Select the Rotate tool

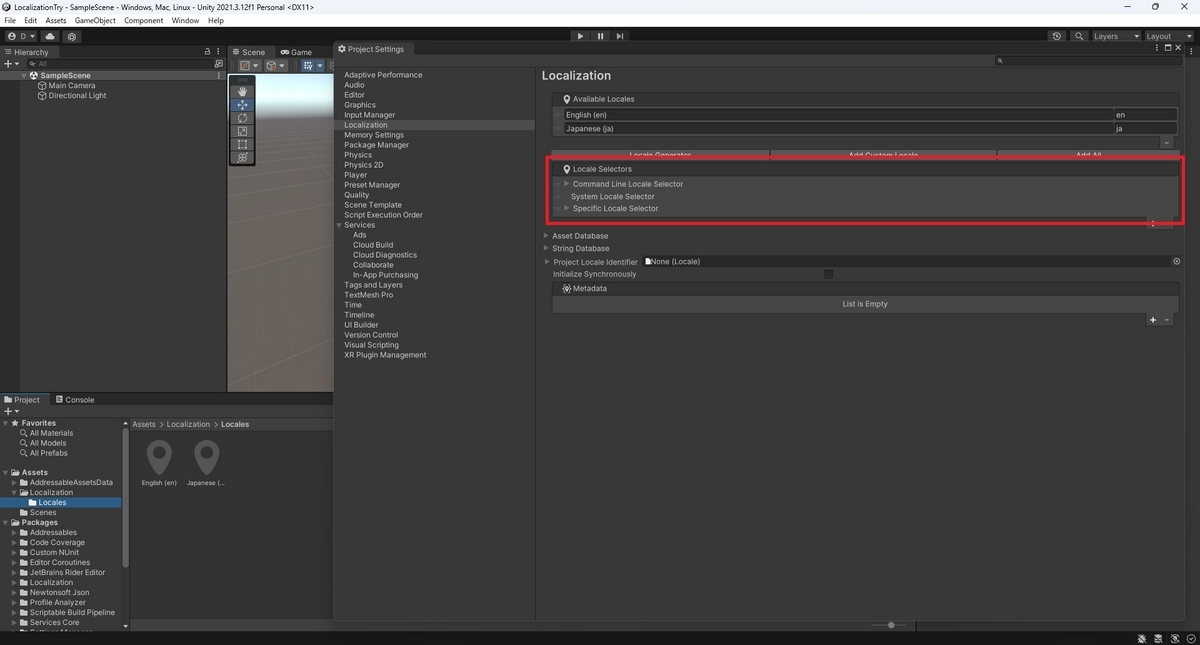tap(241, 117)
